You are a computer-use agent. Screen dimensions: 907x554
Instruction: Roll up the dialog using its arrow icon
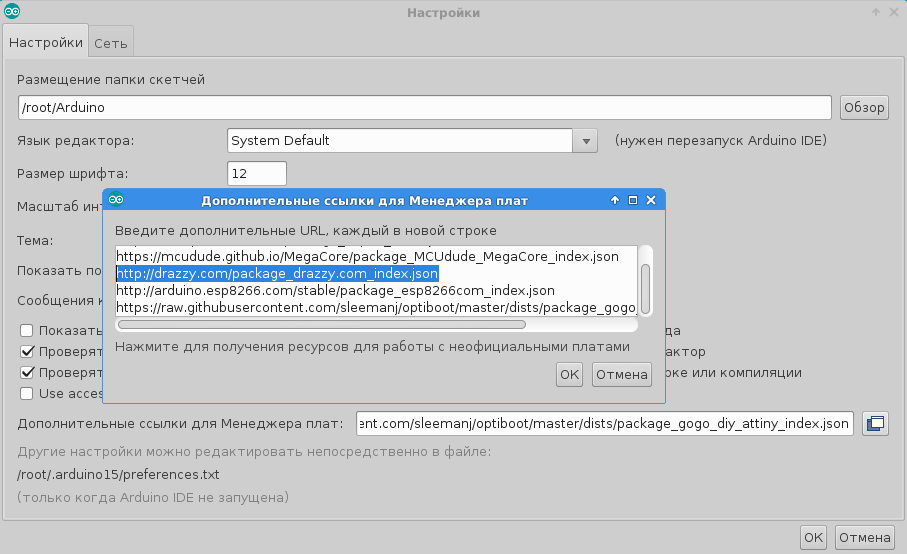615,201
